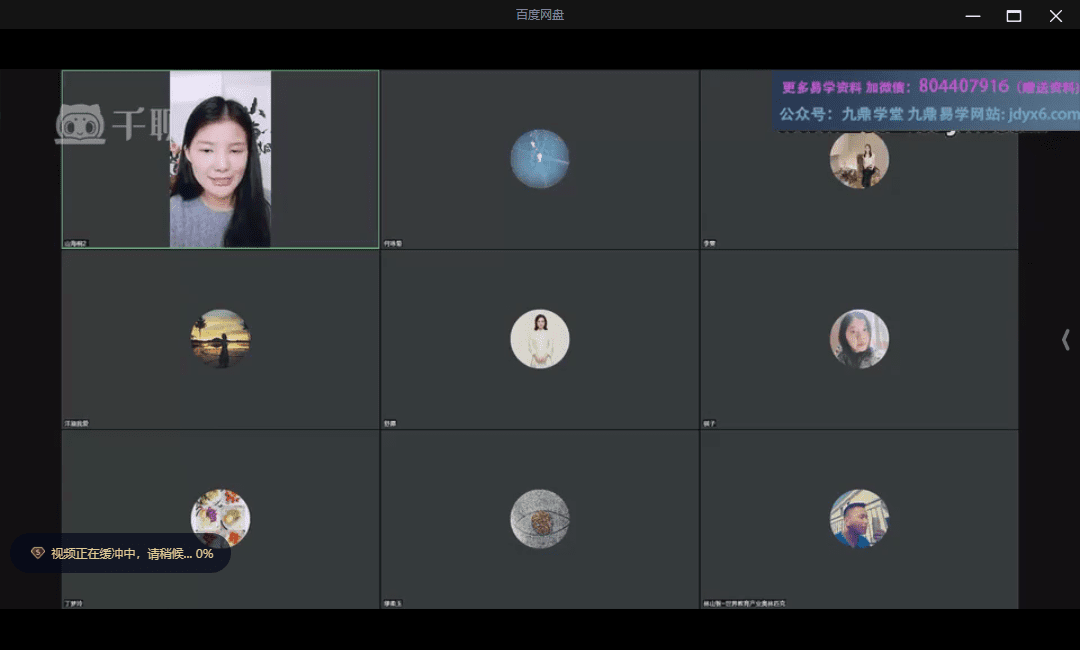Click the blue circular avatar in top-middle tile
1080x650 pixels.
pos(540,159)
